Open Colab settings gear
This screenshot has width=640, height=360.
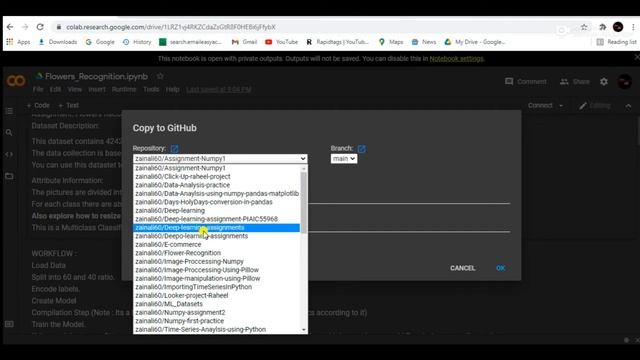click(x=604, y=82)
